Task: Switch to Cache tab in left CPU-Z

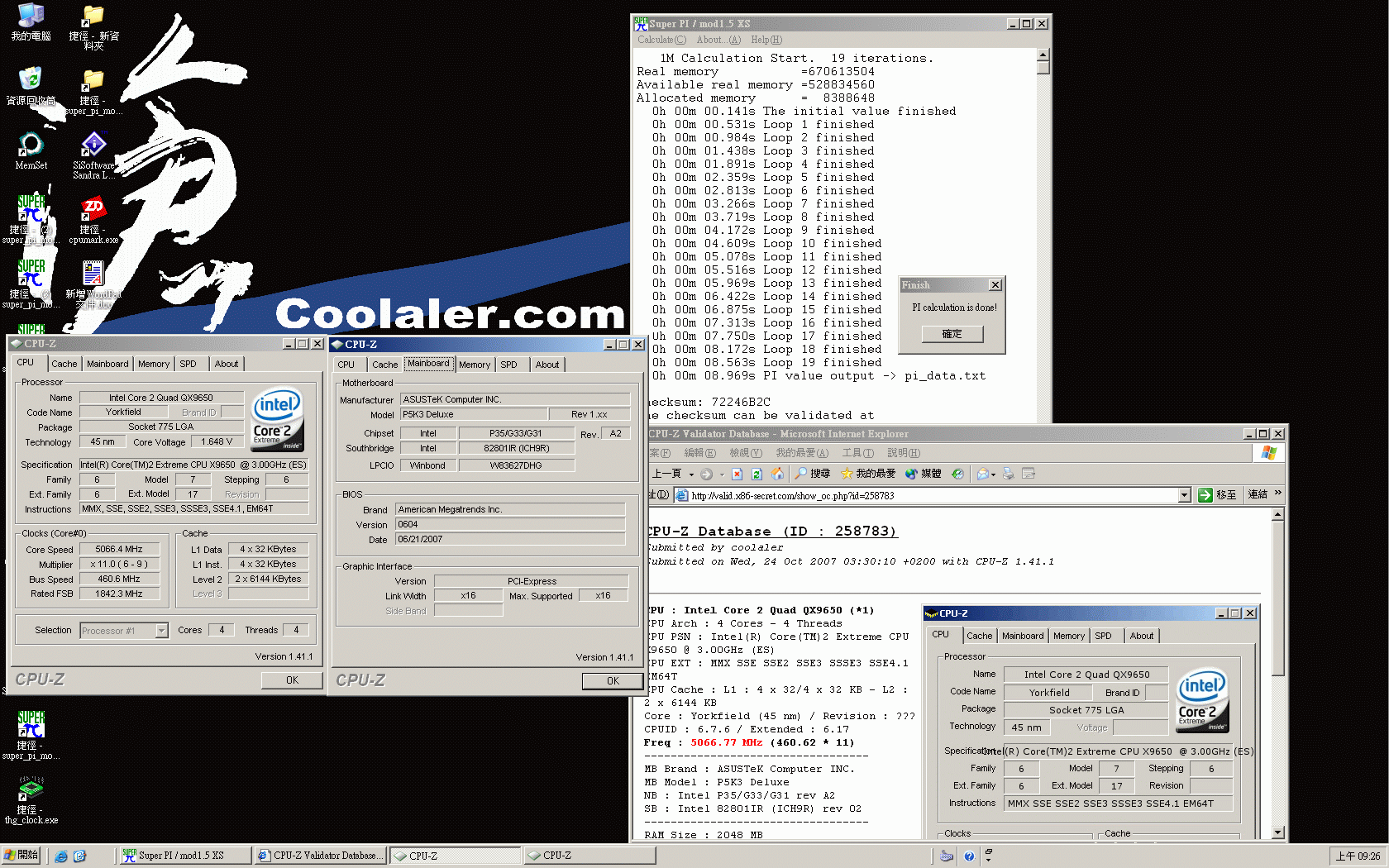Action: click(x=64, y=364)
